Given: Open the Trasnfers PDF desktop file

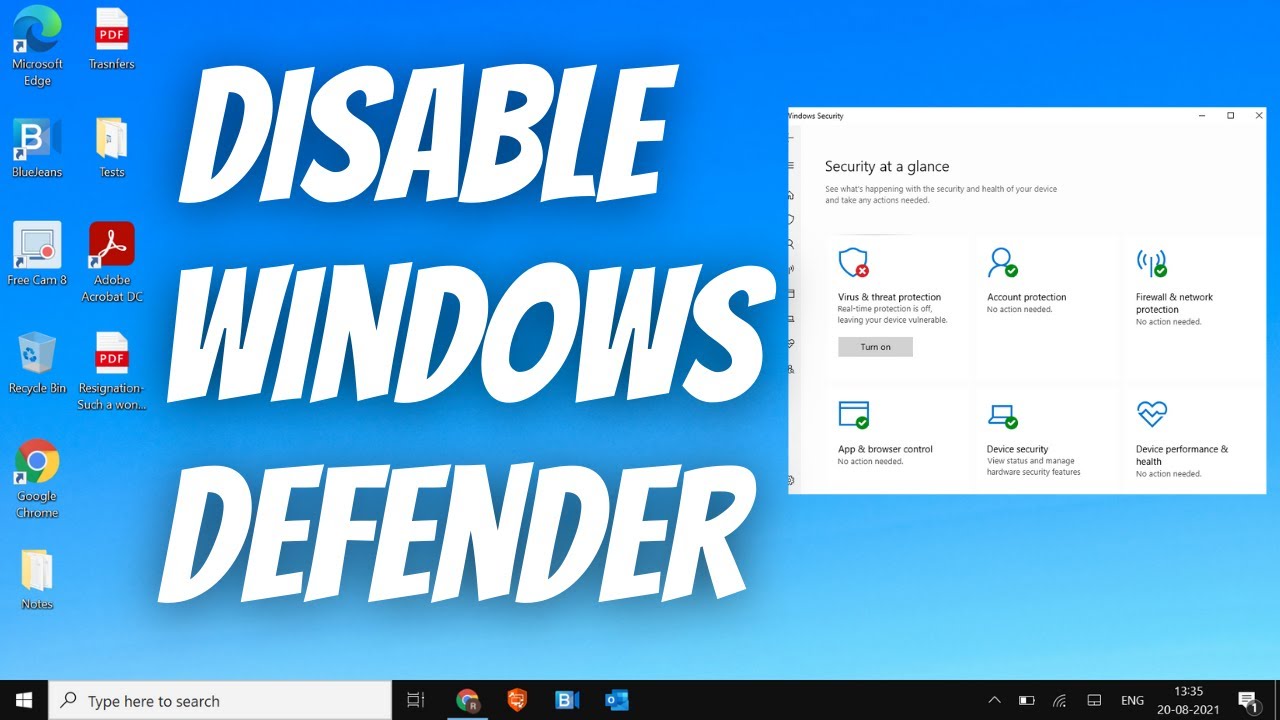Looking at the screenshot, I should [112, 40].
